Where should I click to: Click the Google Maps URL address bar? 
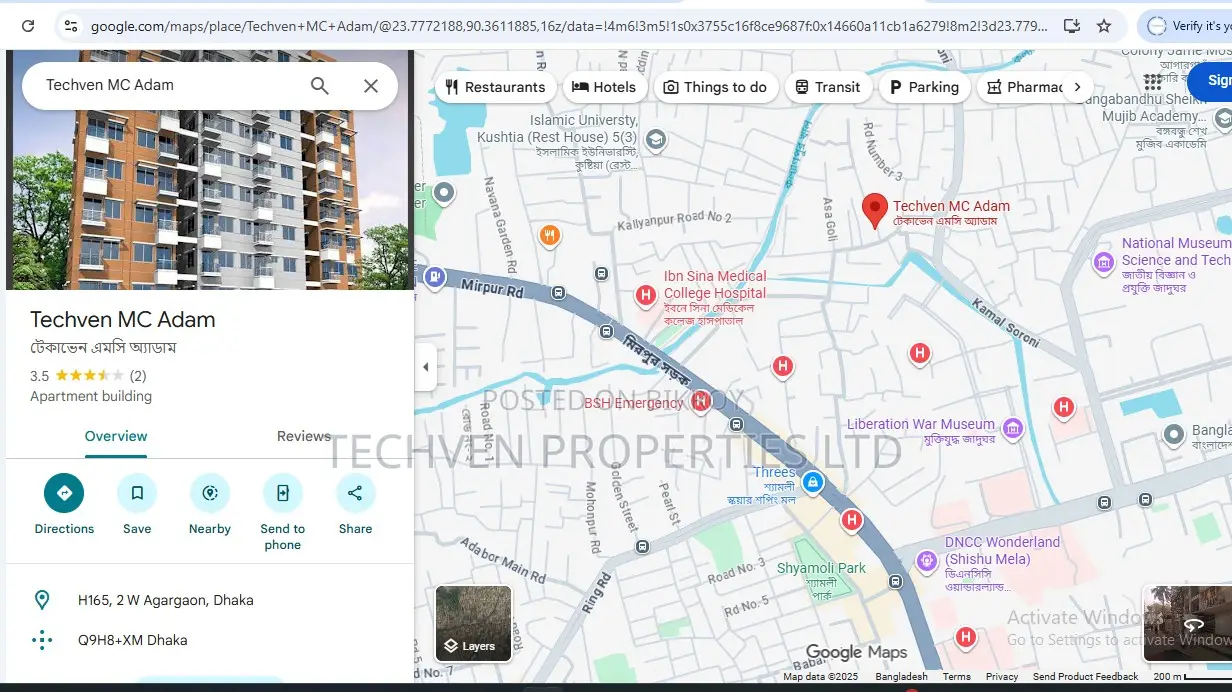[567, 26]
